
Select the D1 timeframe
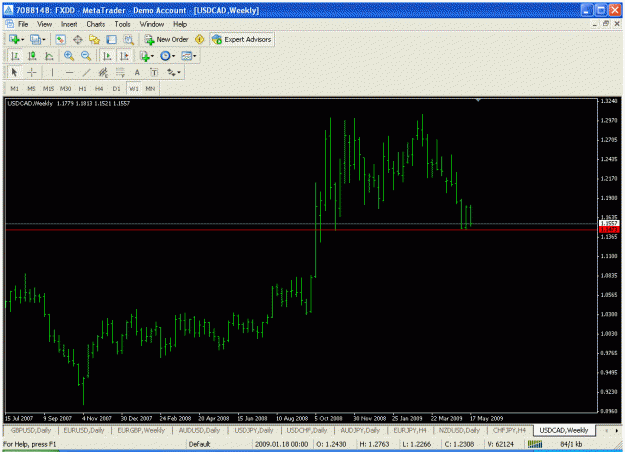click(x=116, y=88)
